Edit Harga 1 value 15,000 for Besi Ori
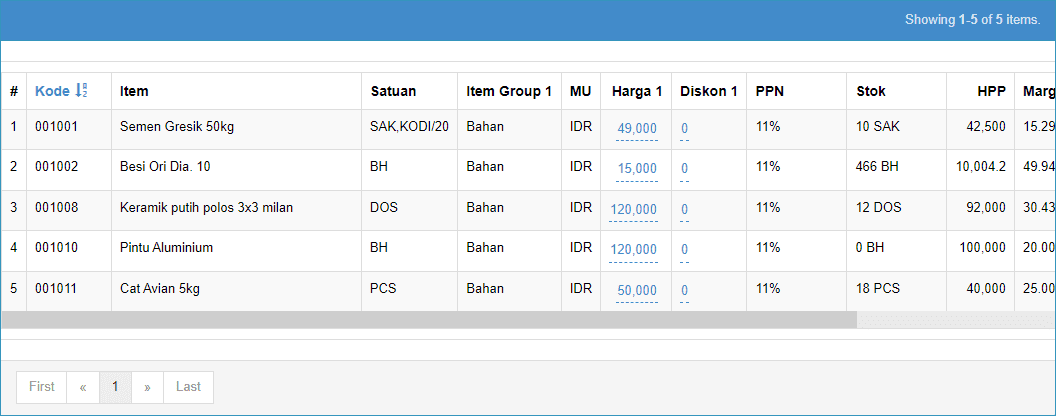 (636, 169)
